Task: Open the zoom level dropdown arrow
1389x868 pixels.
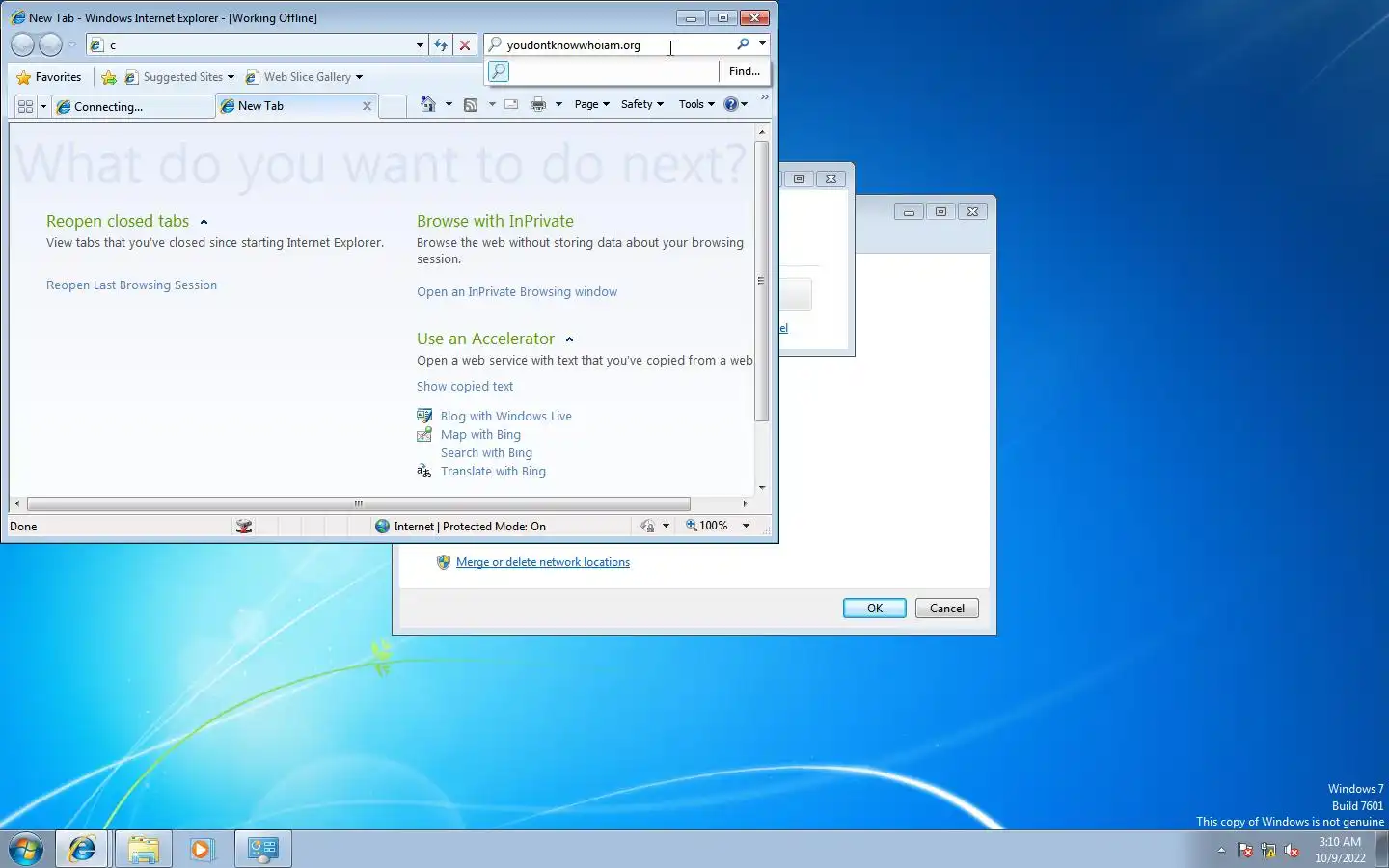Action: click(x=746, y=526)
